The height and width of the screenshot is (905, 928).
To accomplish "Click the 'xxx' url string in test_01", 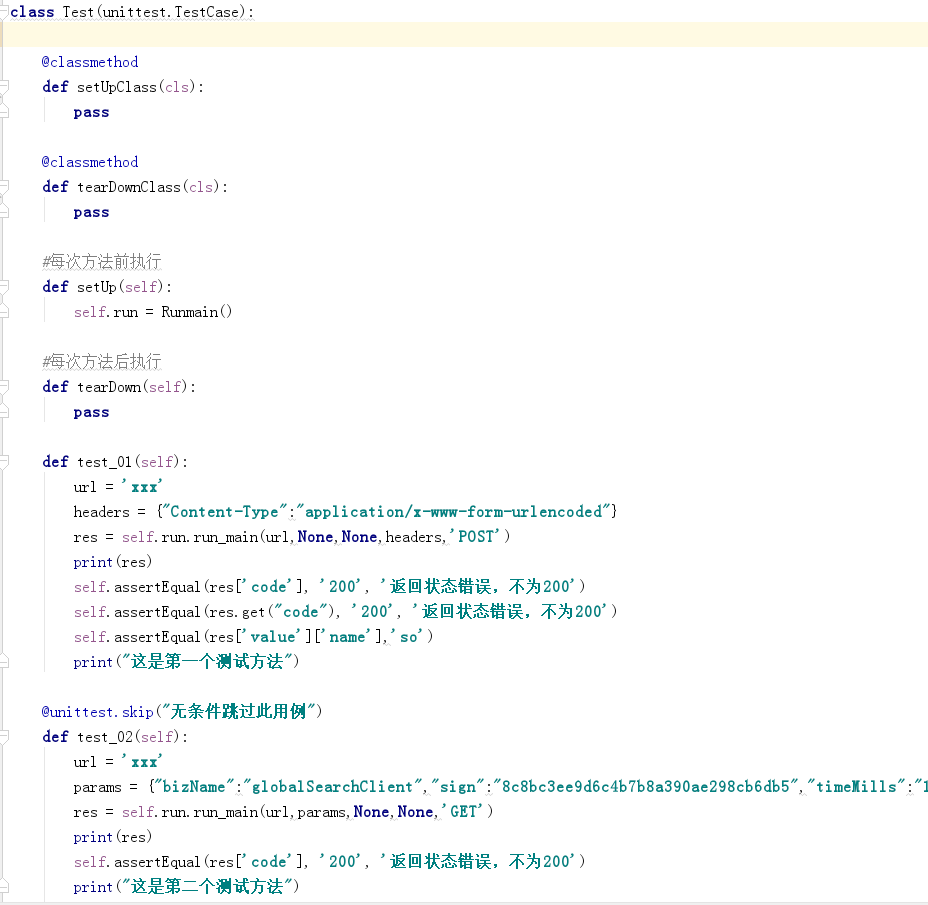I will coord(141,487).
